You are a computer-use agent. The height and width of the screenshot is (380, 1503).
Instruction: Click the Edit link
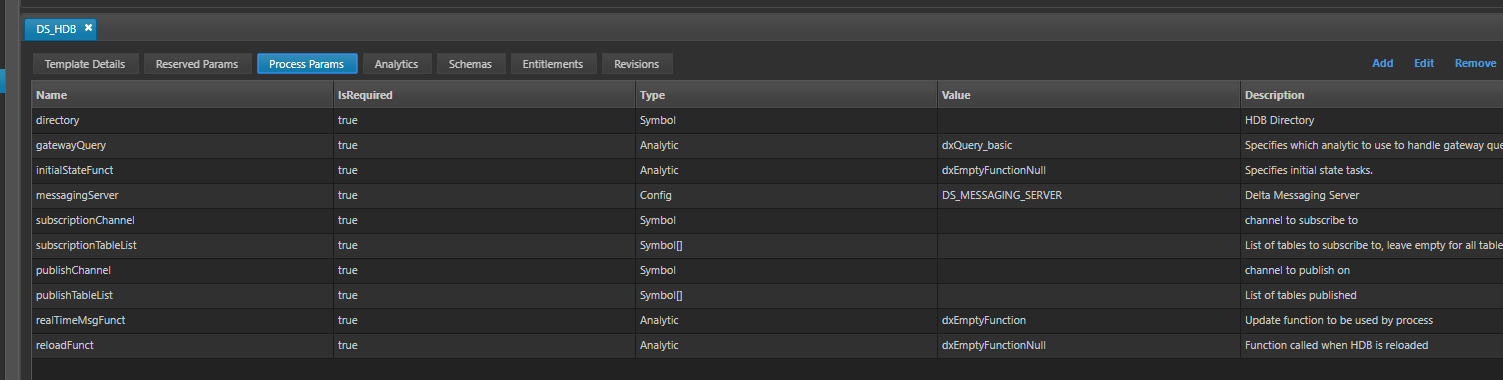1424,63
